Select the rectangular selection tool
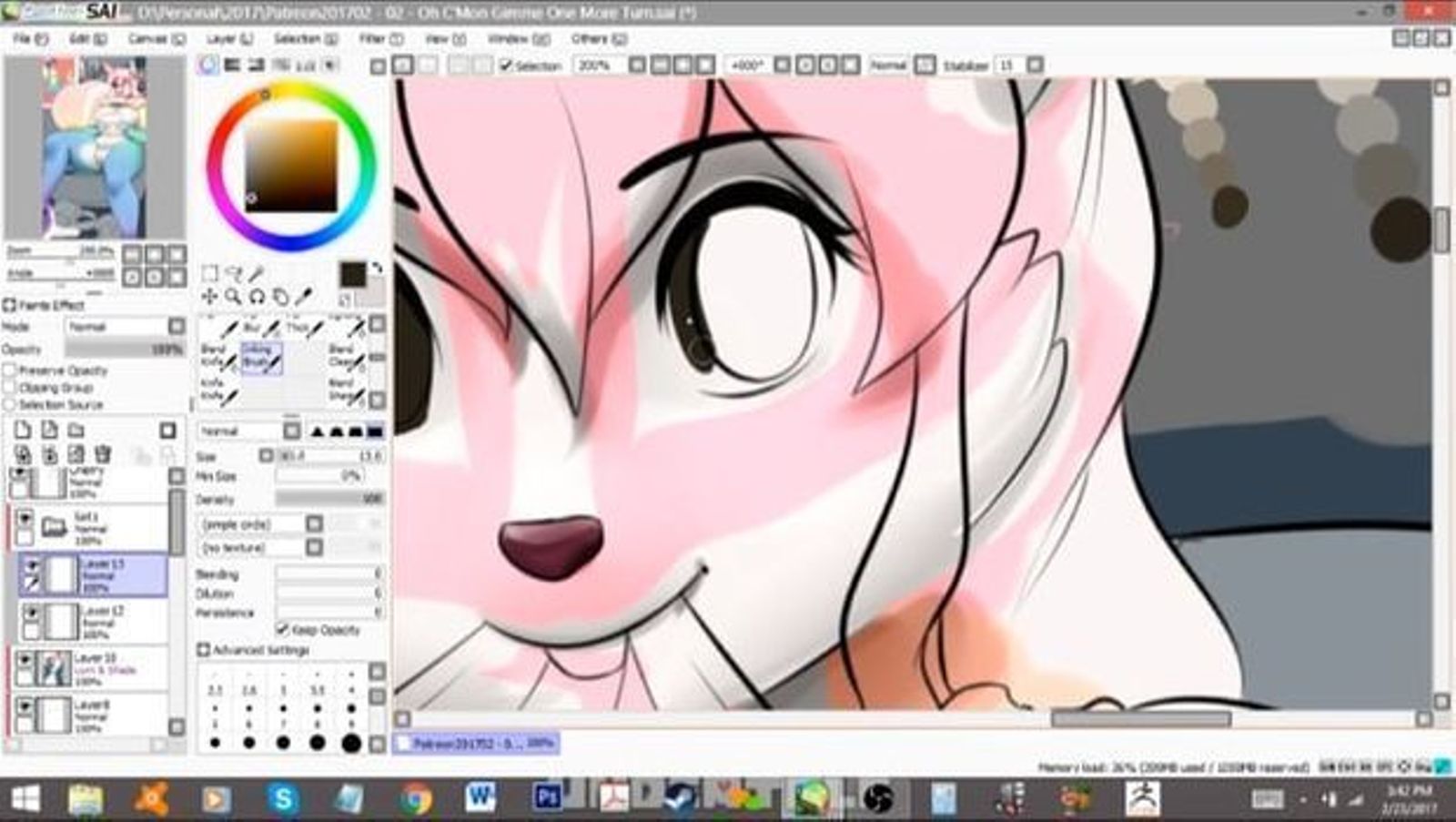The image size is (1456, 822). click(x=209, y=273)
